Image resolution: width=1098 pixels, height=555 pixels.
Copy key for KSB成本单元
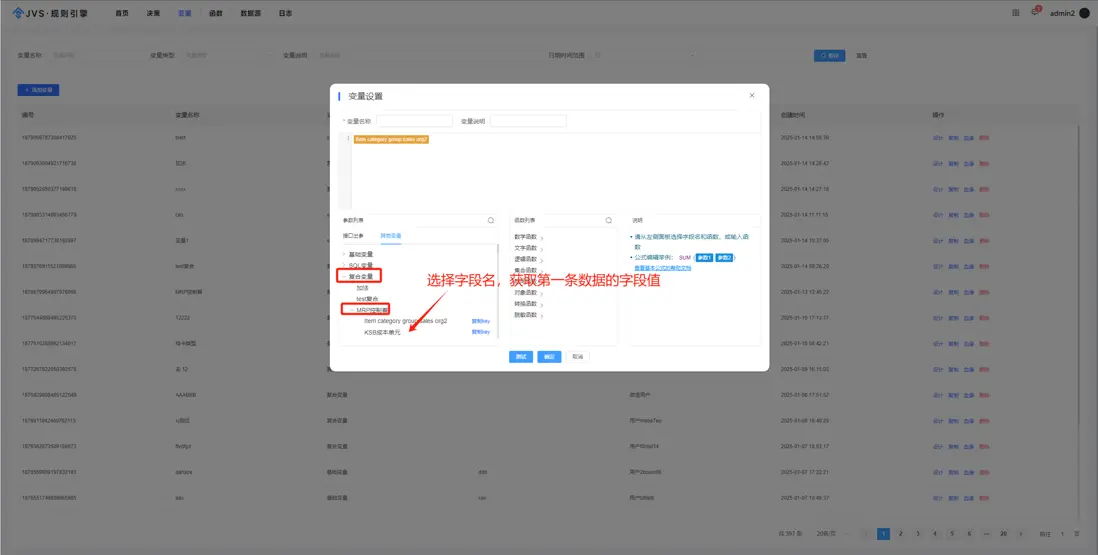point(480,332)
